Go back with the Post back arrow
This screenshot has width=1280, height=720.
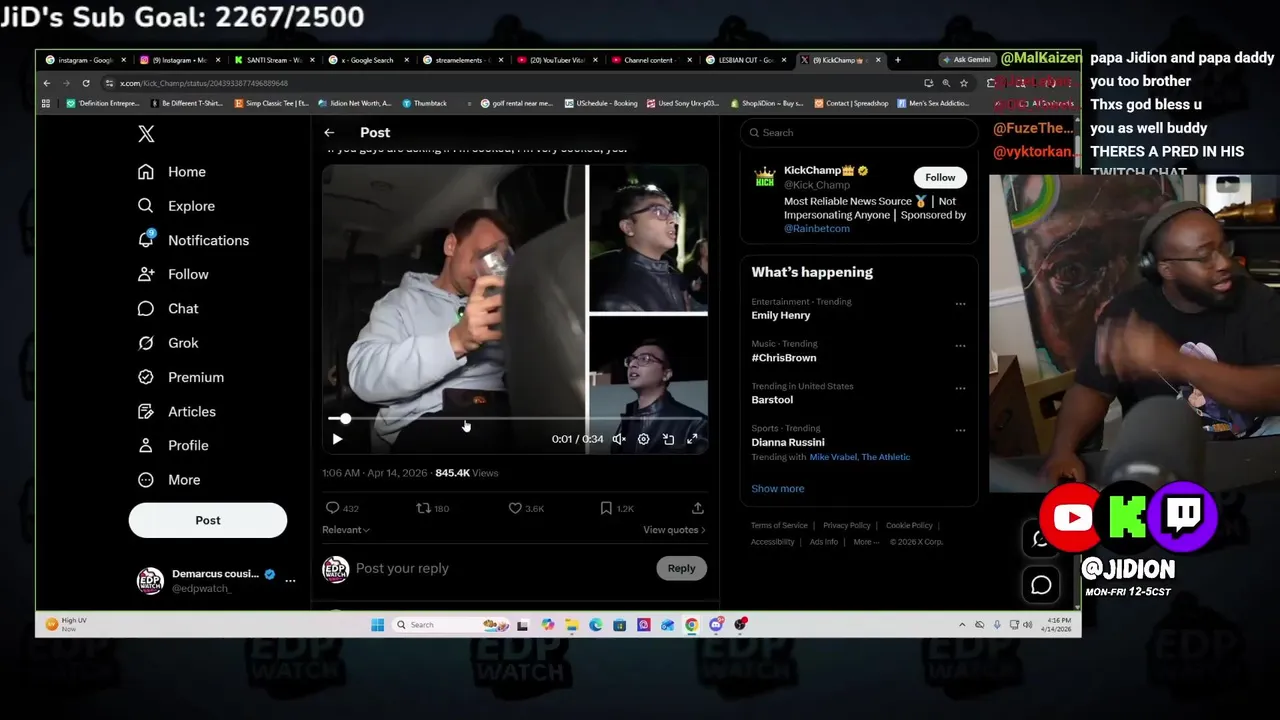pyautogui.click(x=329, y=132)
